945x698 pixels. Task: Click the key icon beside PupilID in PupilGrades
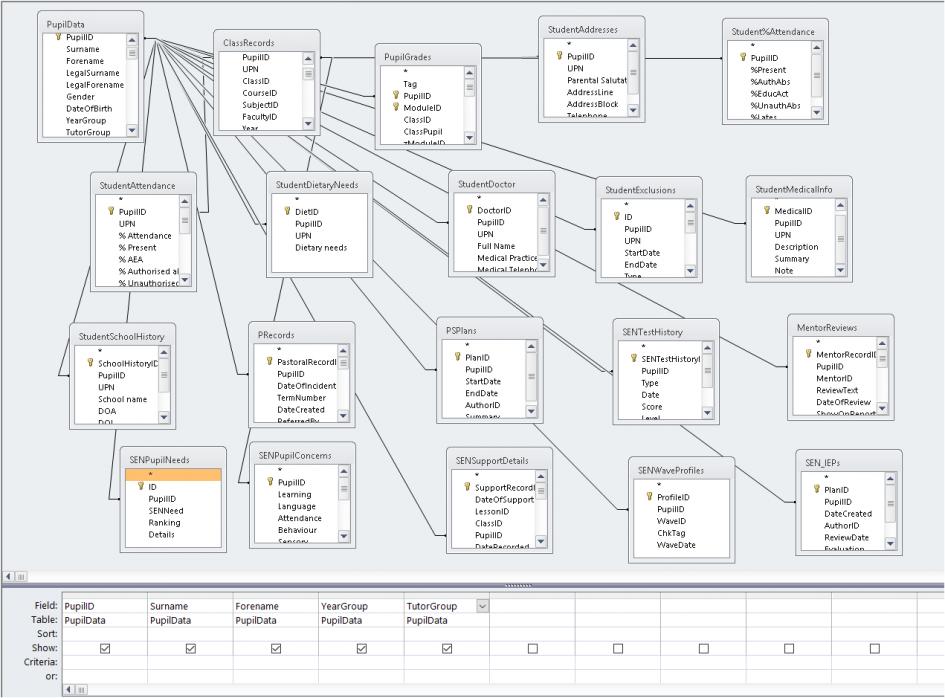pyautogui.click(x=396, y=95)
